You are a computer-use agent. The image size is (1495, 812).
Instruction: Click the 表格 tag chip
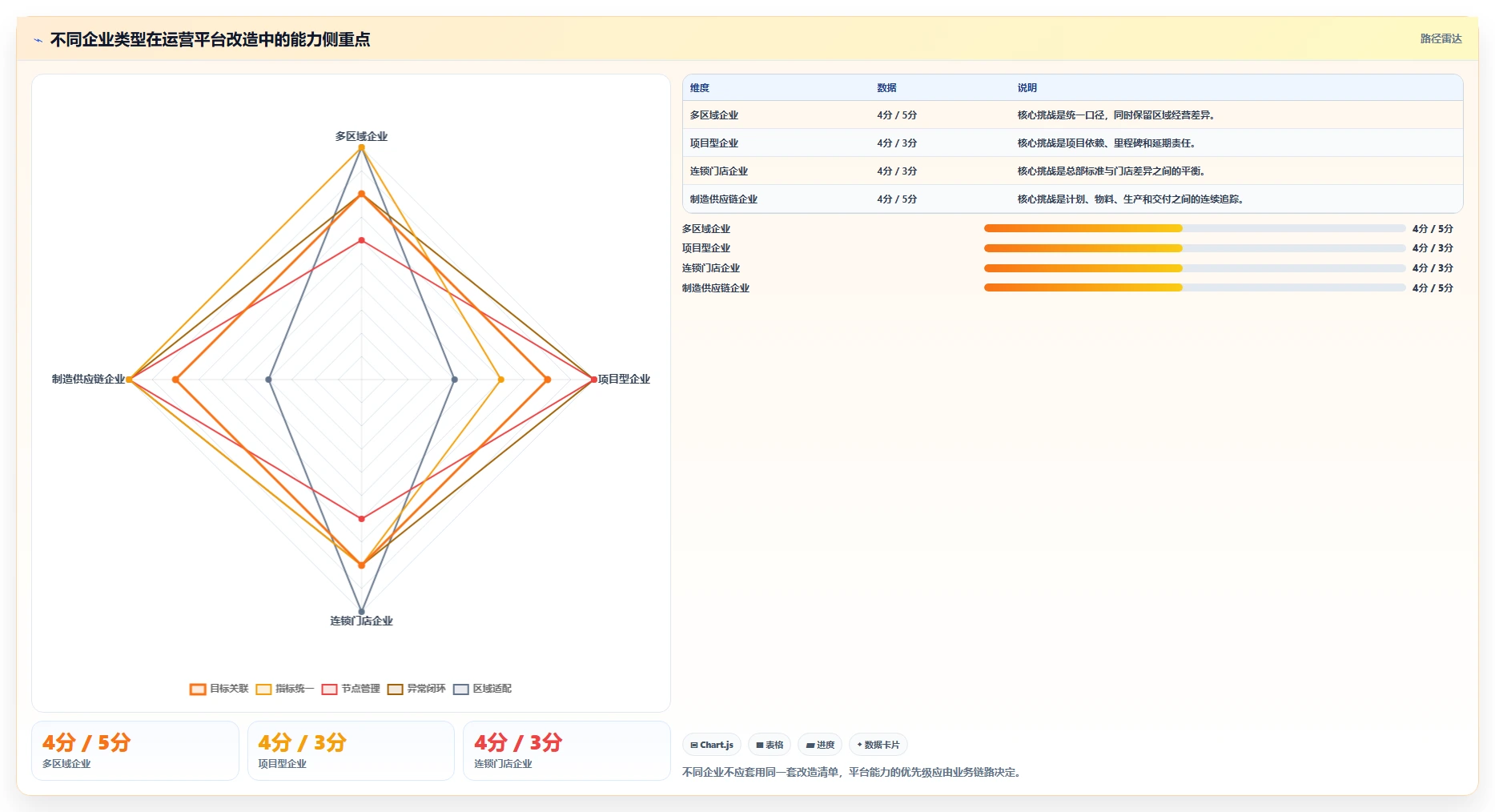(x=770, y=745)
